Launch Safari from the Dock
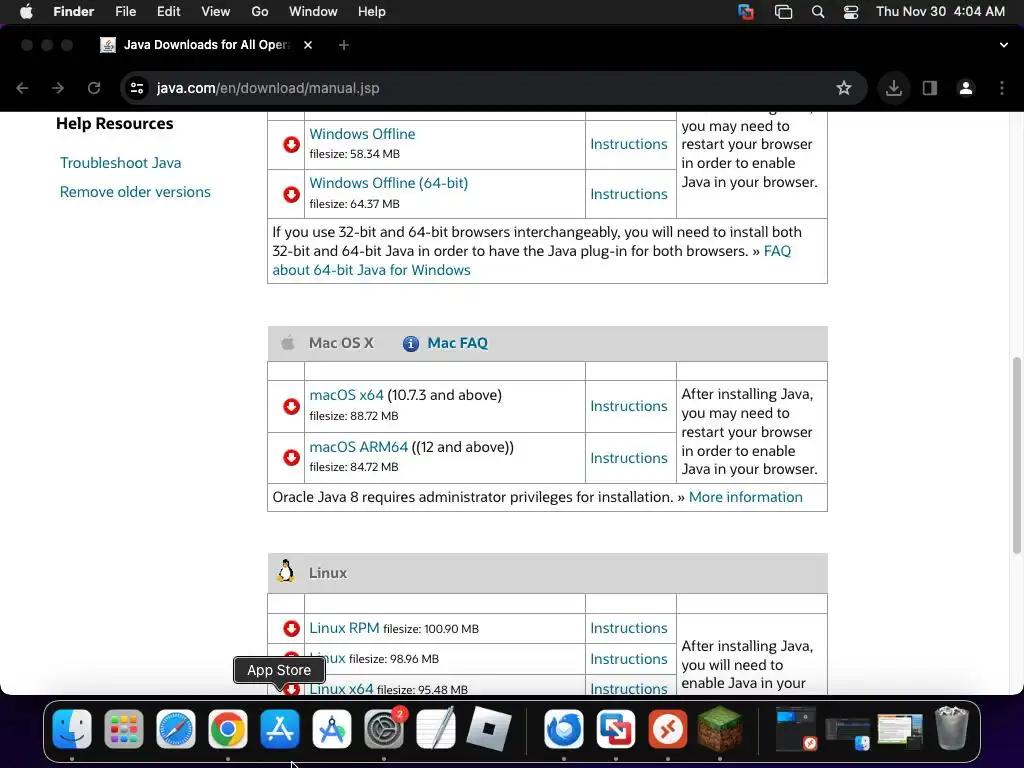1024x768 pixels. (176, 729)
